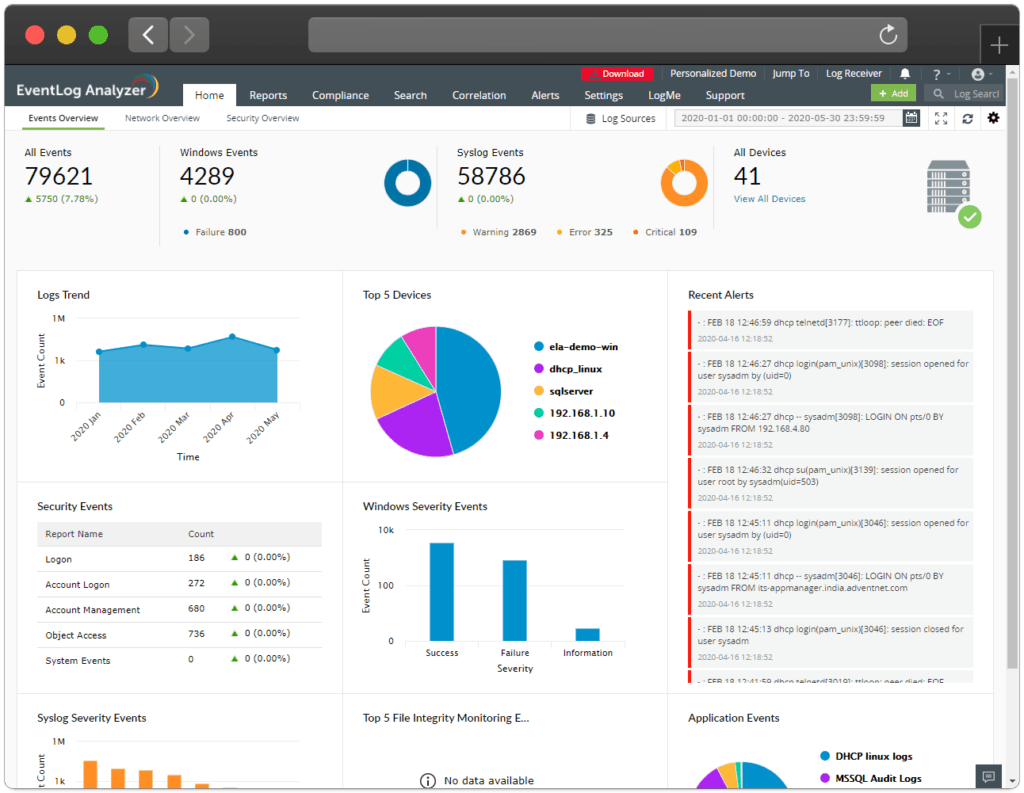Click the Log Search magnifier icon
The height and width of the screenshot is (793, 1024).
click(938, 94)
